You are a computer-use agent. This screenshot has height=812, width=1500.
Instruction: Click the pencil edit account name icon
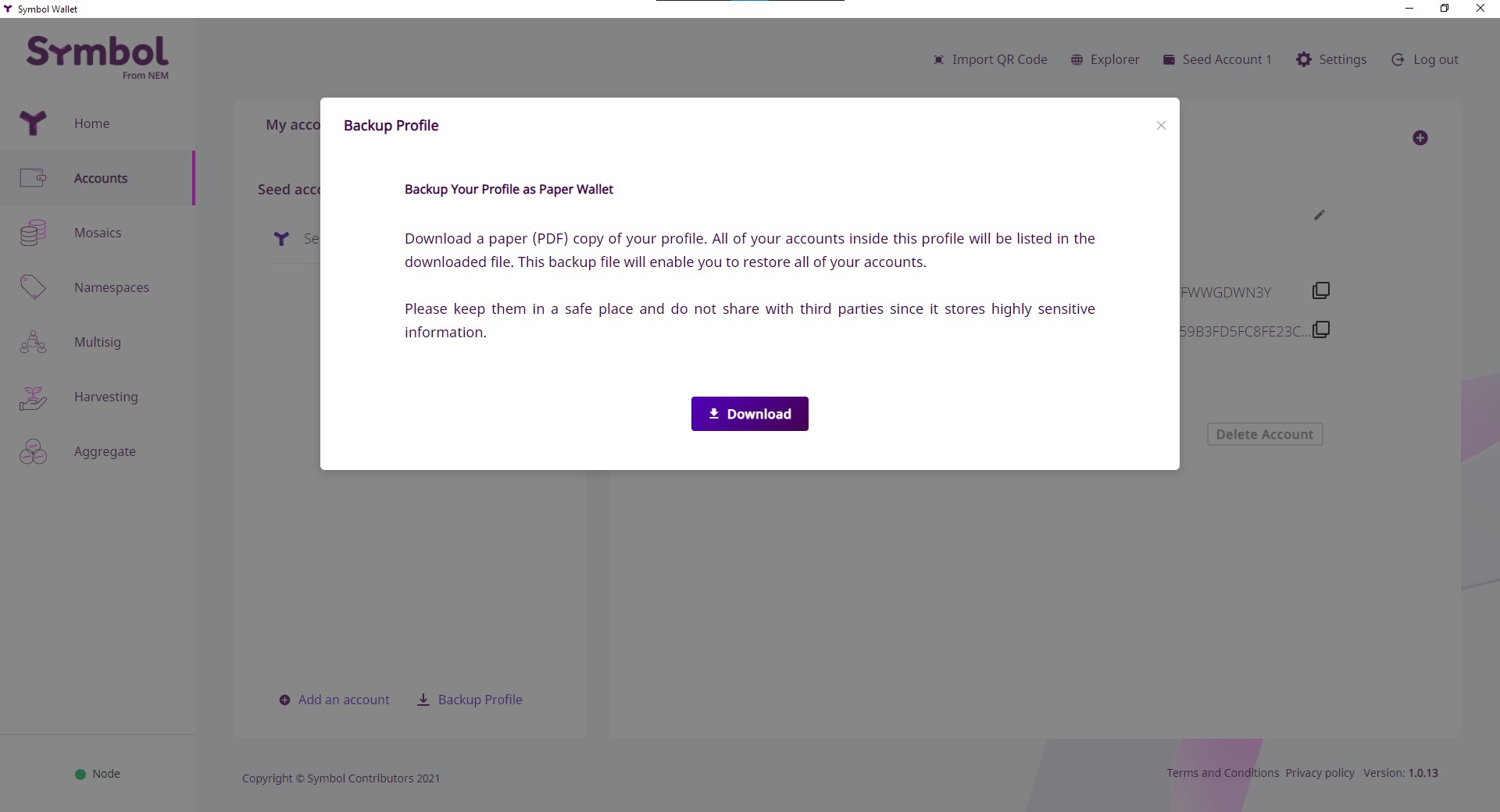click(x=1320, y=215)
